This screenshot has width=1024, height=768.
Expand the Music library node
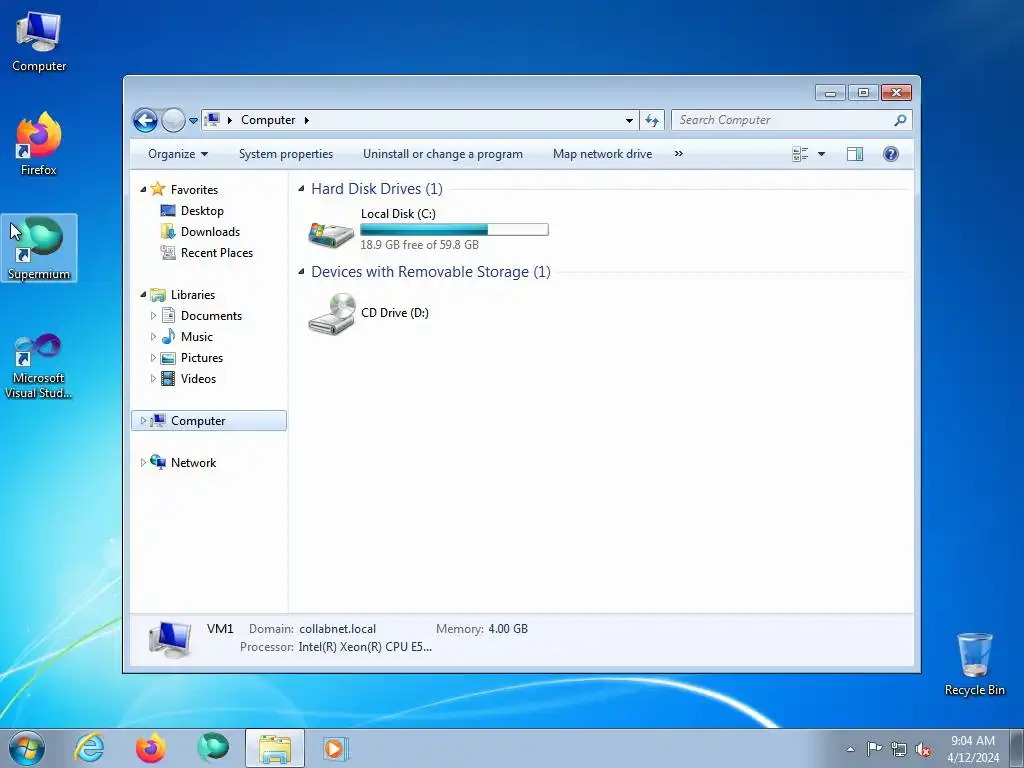pos(153,337)
